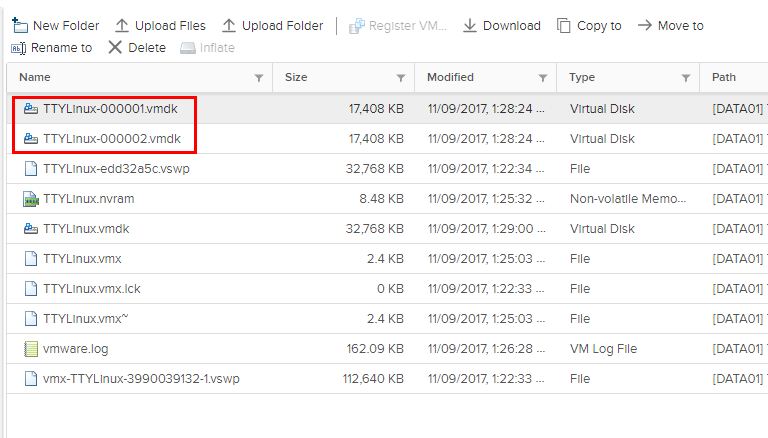Click the Rename to icon
Image resolution: width=768 pixels, height=438 pixels.
click(x=19, y=48)
